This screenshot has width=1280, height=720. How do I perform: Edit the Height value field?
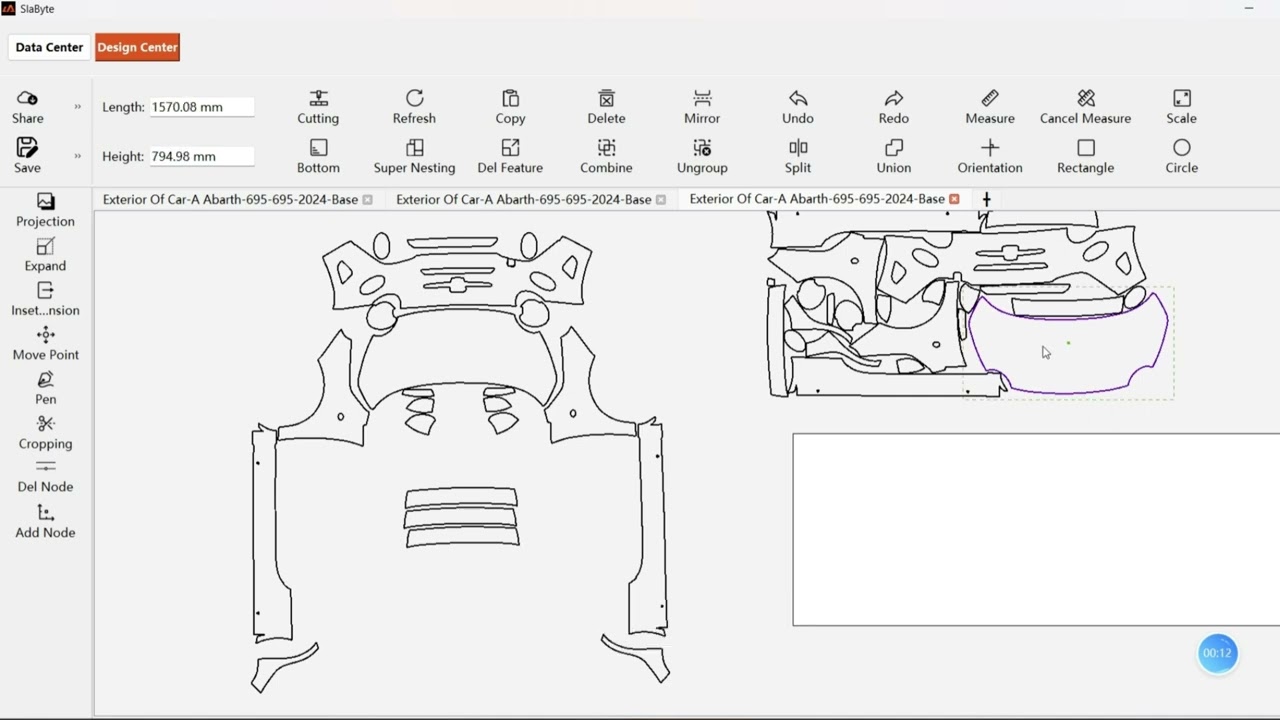pyautogui.click(x=202, y=156)
